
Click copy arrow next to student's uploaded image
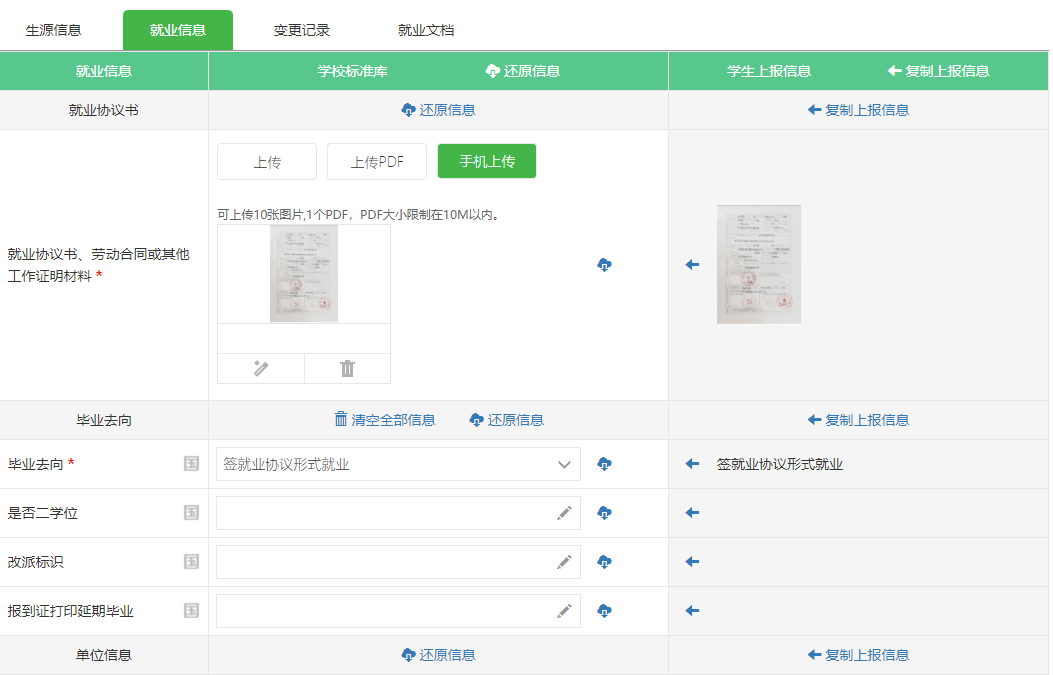[692, 265]
